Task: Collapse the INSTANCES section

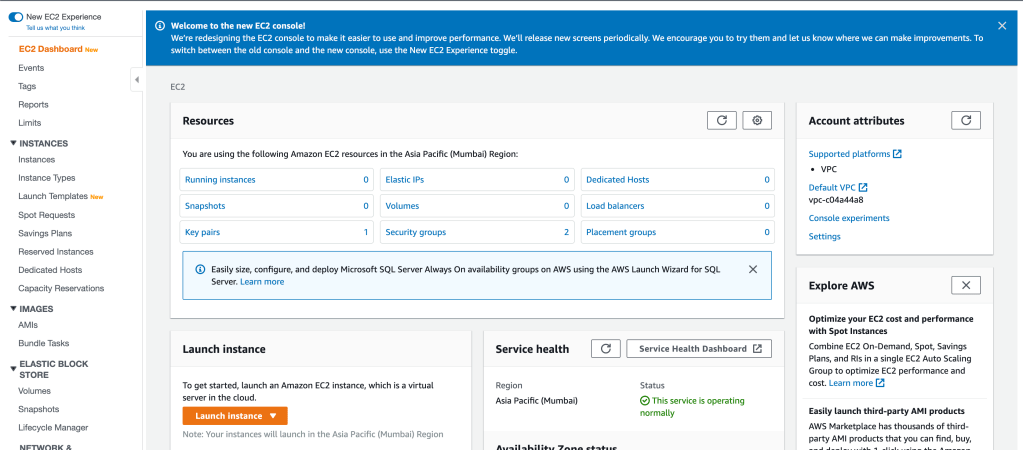Action: (14, 143)
